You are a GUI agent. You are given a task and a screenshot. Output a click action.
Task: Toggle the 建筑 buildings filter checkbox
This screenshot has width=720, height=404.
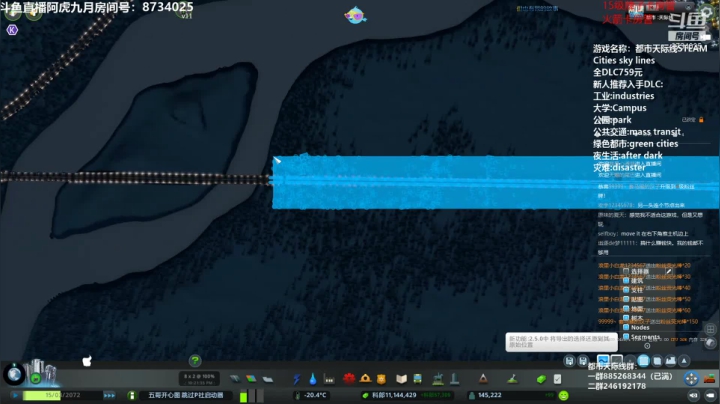pos(626,281)
